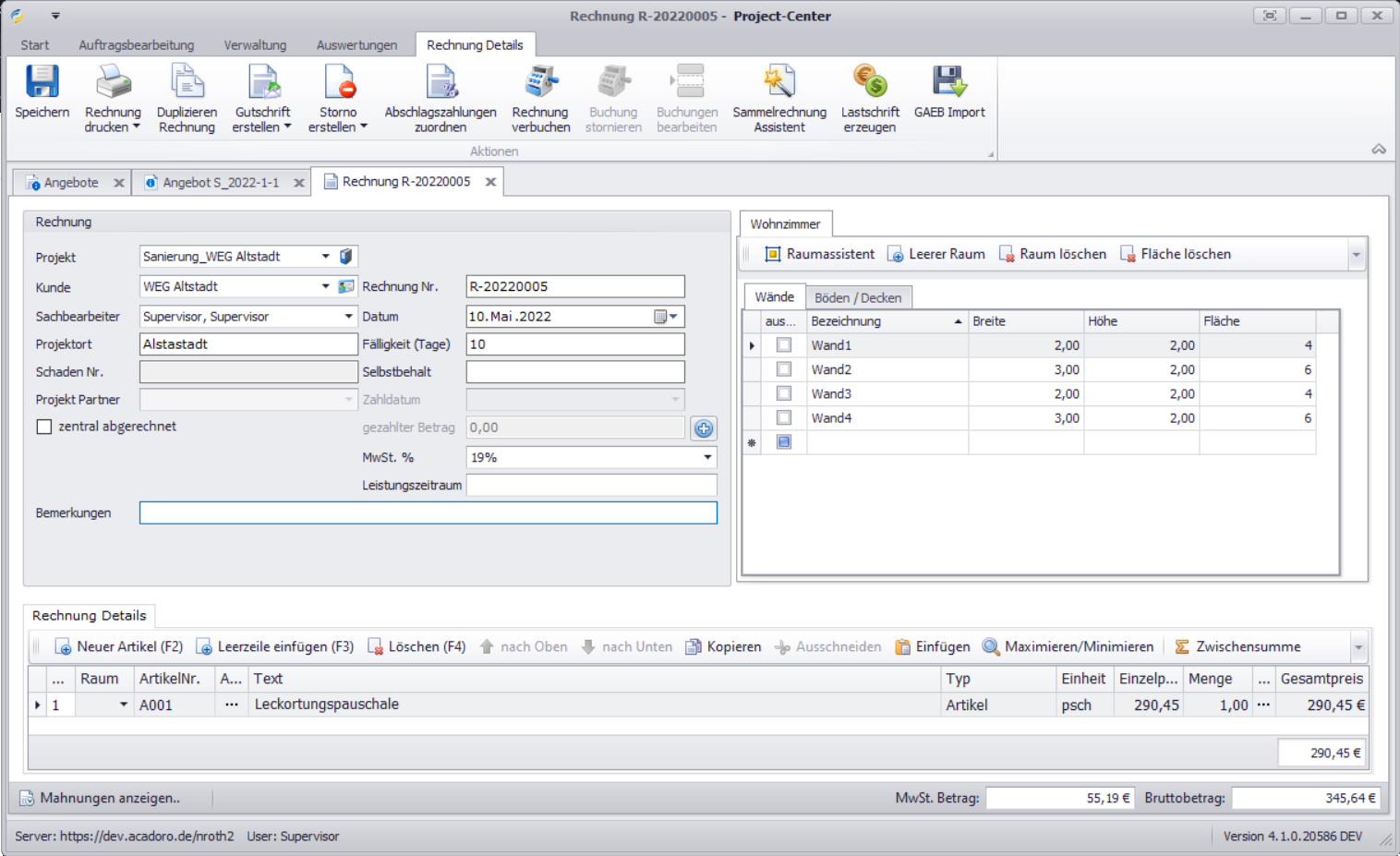Viewport: 1400px width, 856px height.
Task: Tick the checkbox for Wand3 row
Action: [x=784, y=393]
